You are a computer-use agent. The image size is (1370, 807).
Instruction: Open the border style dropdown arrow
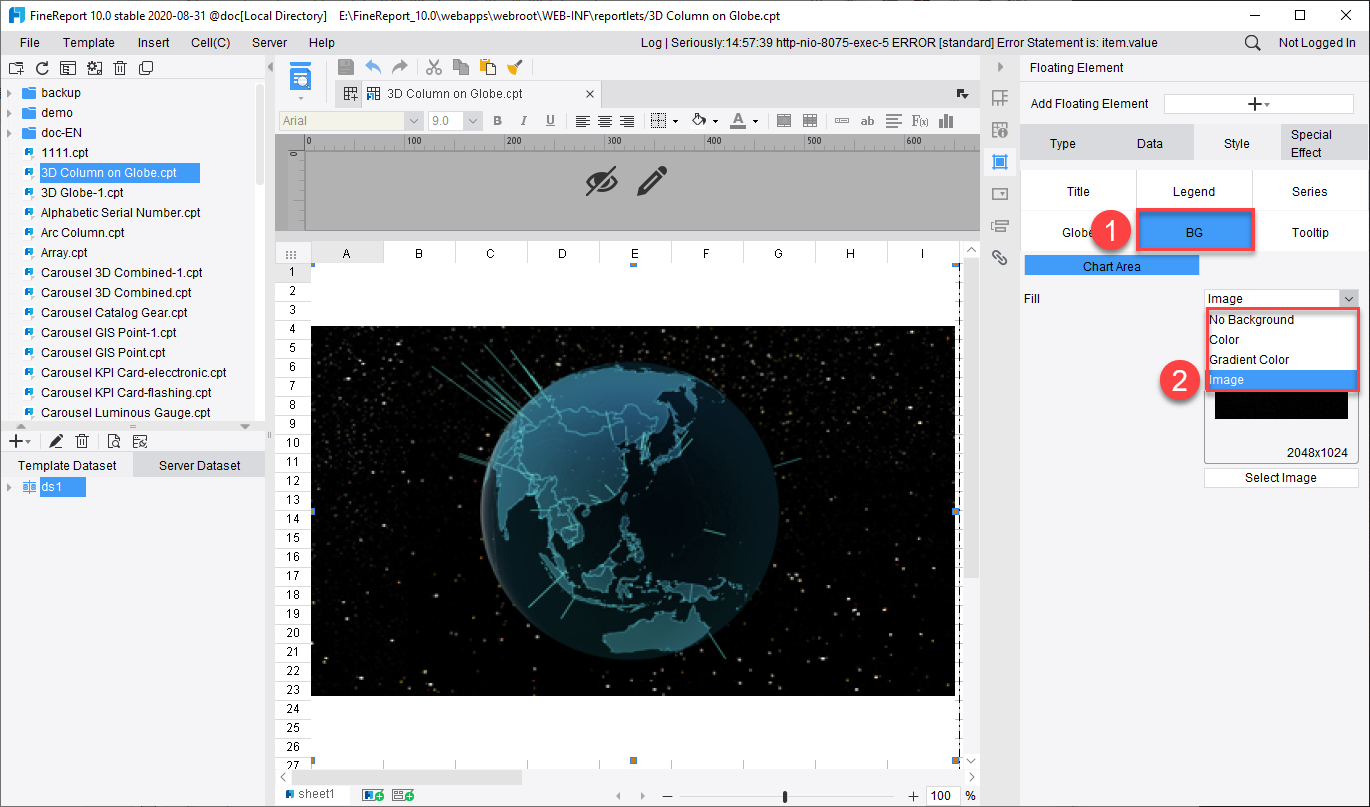tap(675, 121)
